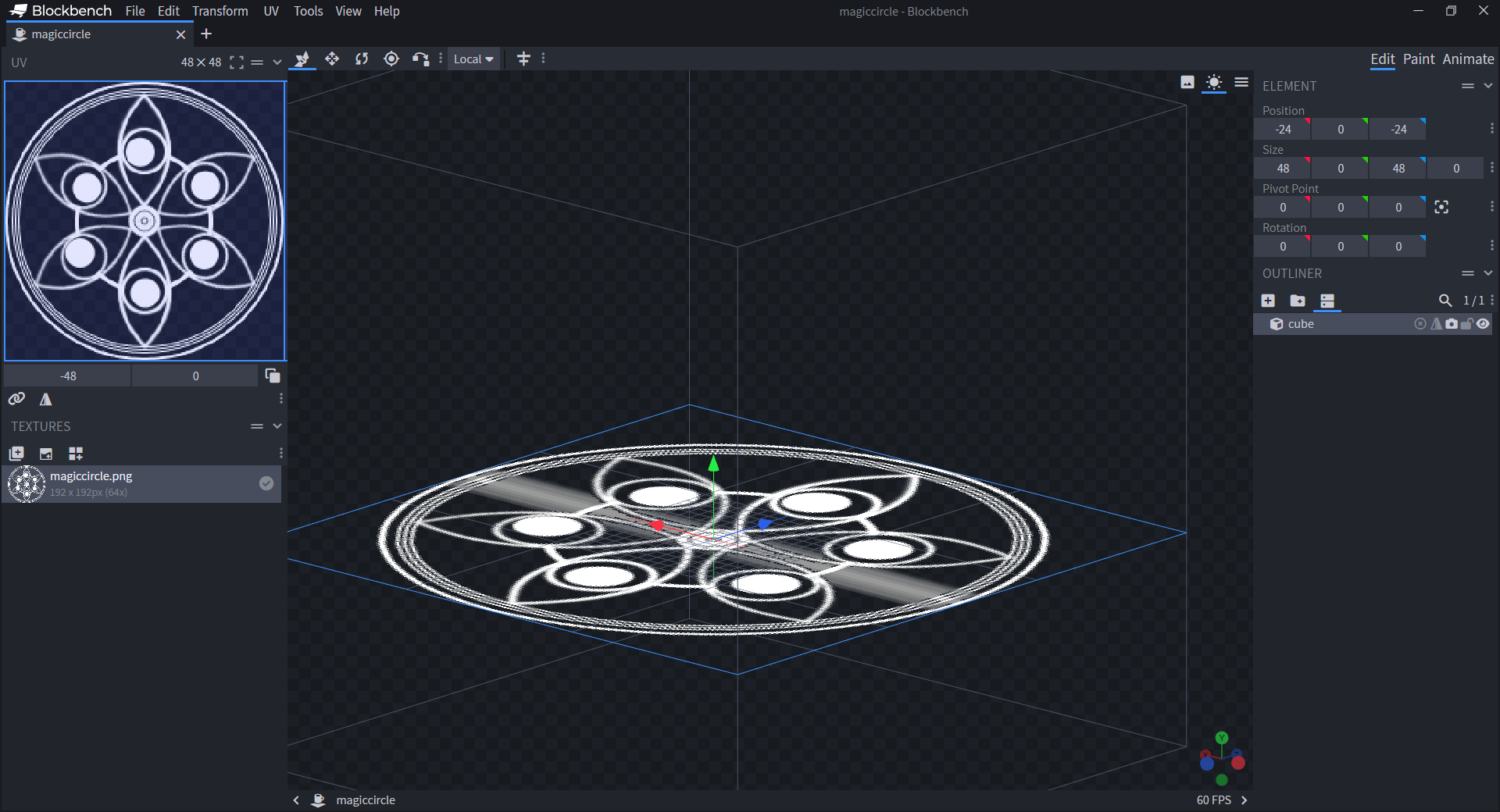Image resolution: width=1500 pixels, height=812 pixels.
Task: Switch to the Paint tab
Action: [x=1420, y=59]
